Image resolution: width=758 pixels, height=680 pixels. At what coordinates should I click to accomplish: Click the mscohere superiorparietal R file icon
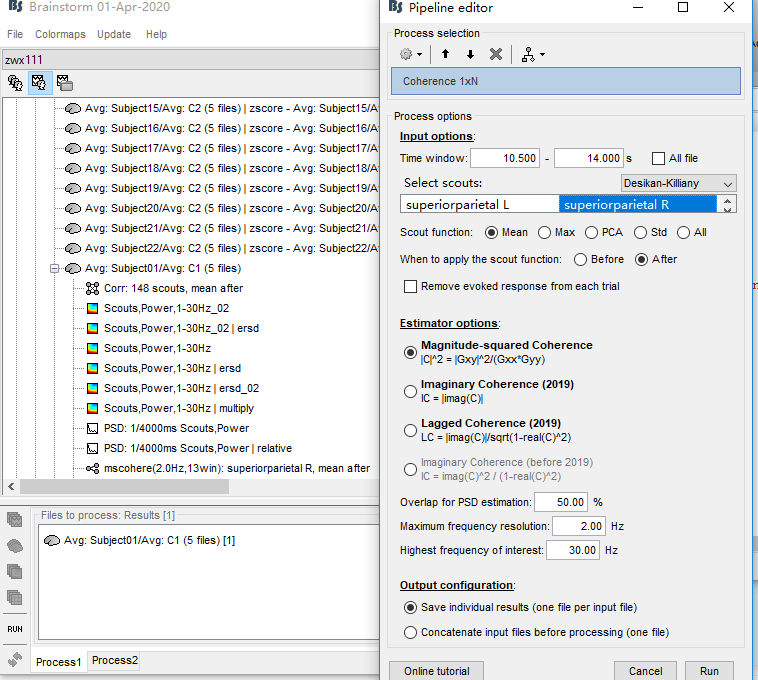(x=92, y=468)
